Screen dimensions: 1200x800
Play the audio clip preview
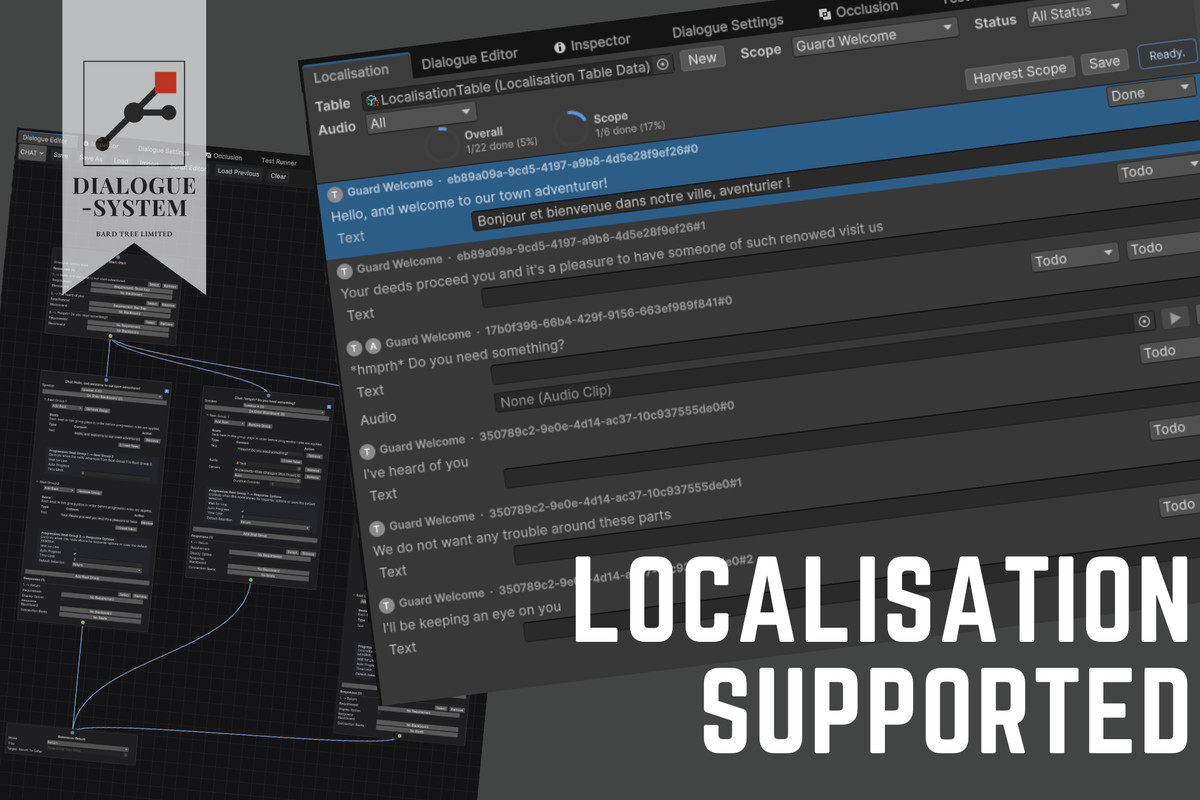click(x=1175, y=317)
